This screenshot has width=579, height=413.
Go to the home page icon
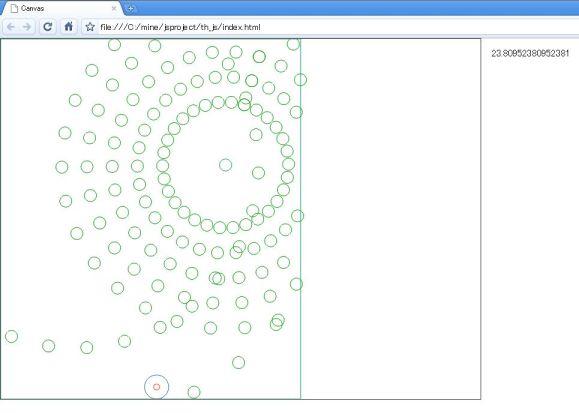69,27
